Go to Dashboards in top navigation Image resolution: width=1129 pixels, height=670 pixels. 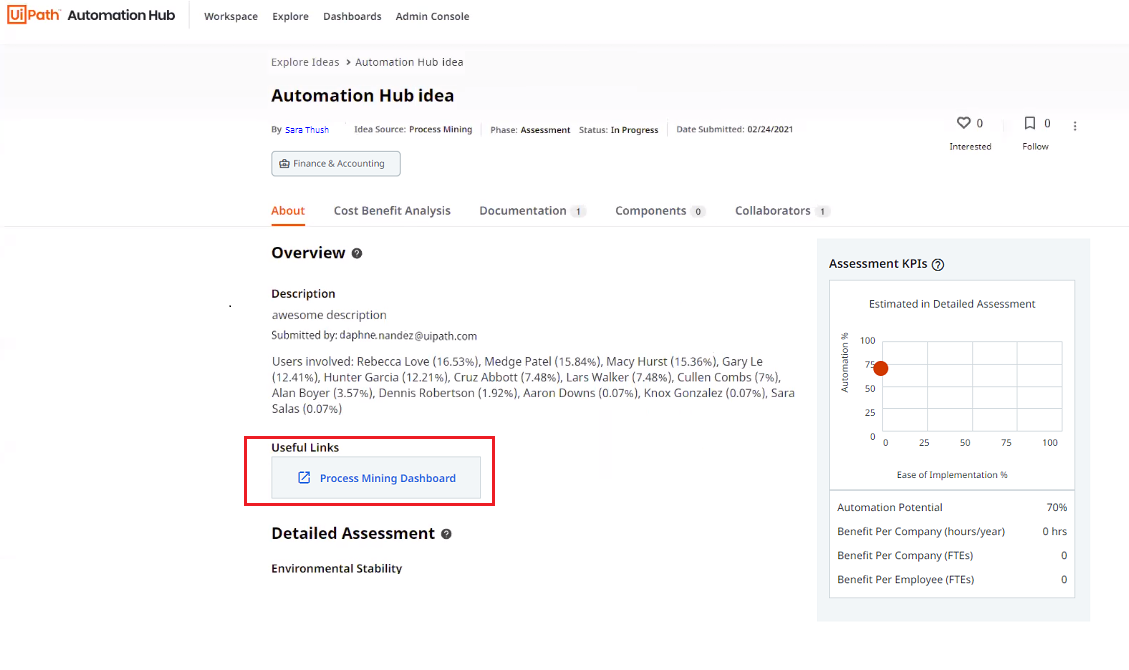point(352,16)
